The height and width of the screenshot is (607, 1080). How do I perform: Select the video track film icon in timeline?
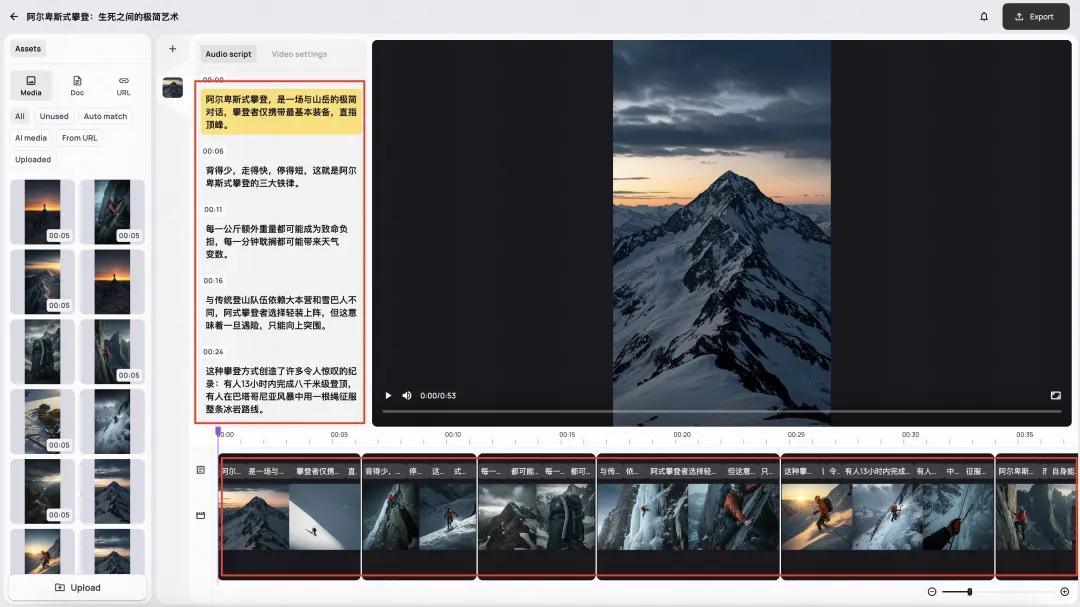click(x=200, y=516)
